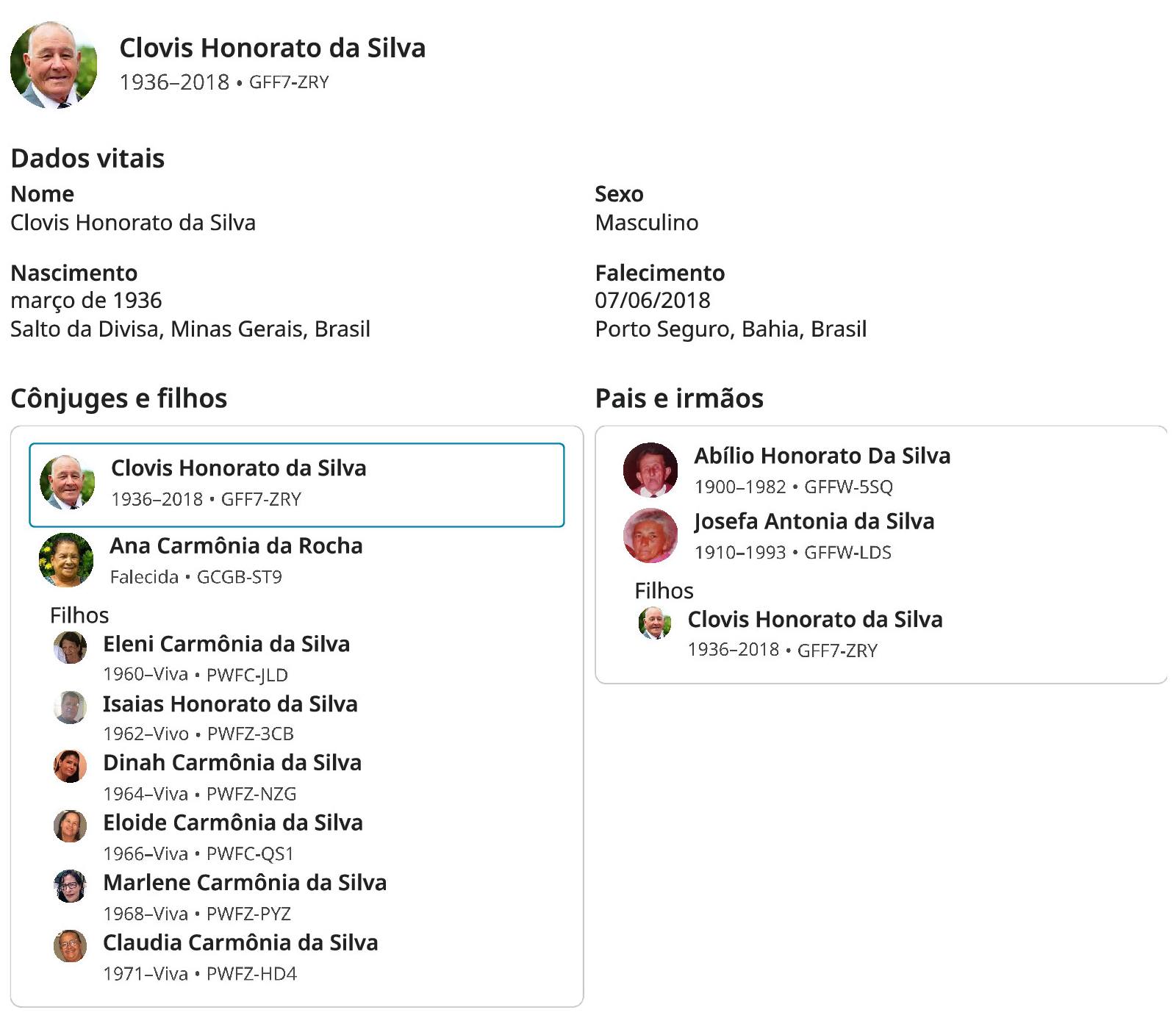This screenshot has width=1176, height=1021.
Task: Click Josefa Antonia da Silva's portrait
Action: click(x=650, y=535)
